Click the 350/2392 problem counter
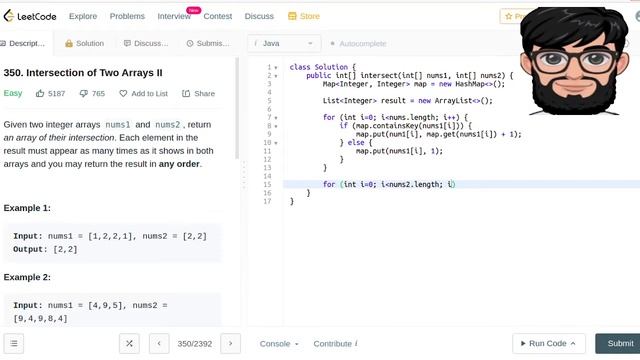 (x=195, y=344)
